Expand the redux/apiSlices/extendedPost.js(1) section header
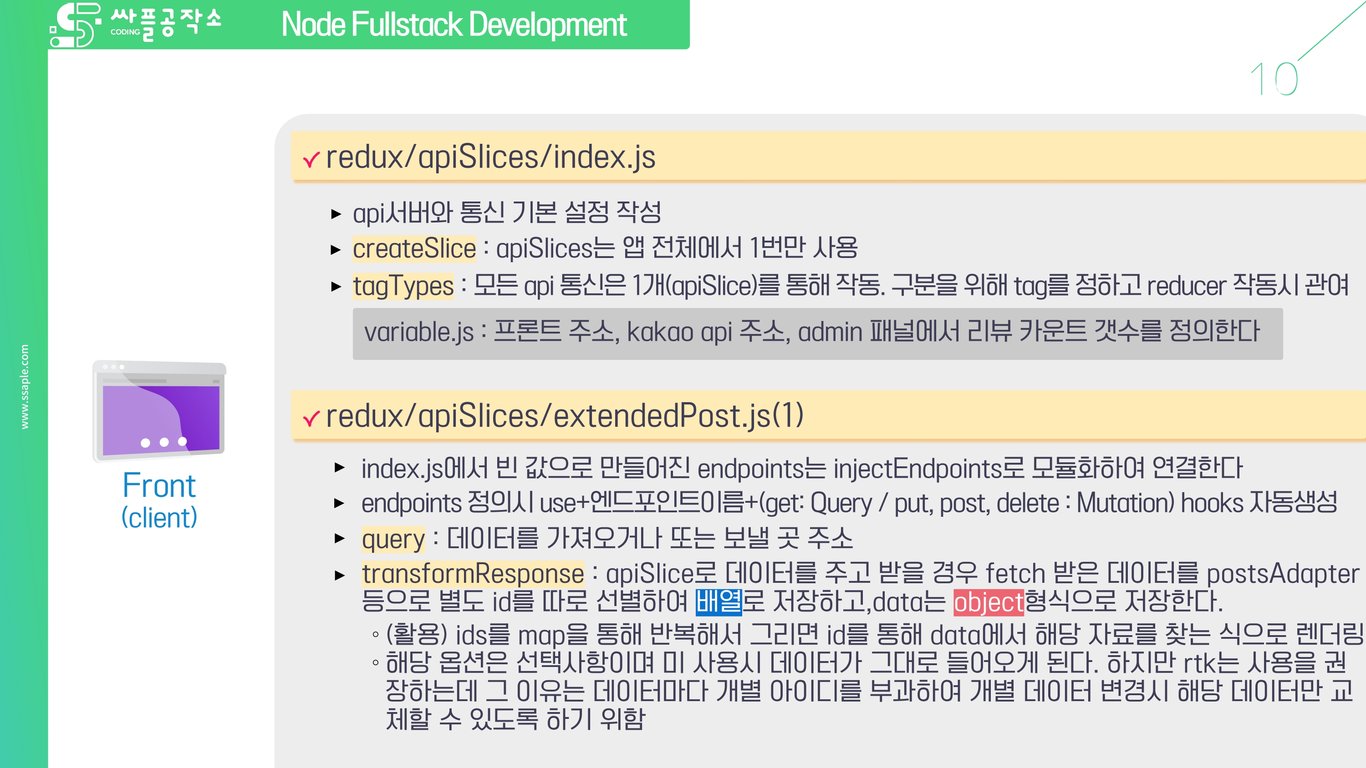This screenshot has height=768, width=1366. 540,414
